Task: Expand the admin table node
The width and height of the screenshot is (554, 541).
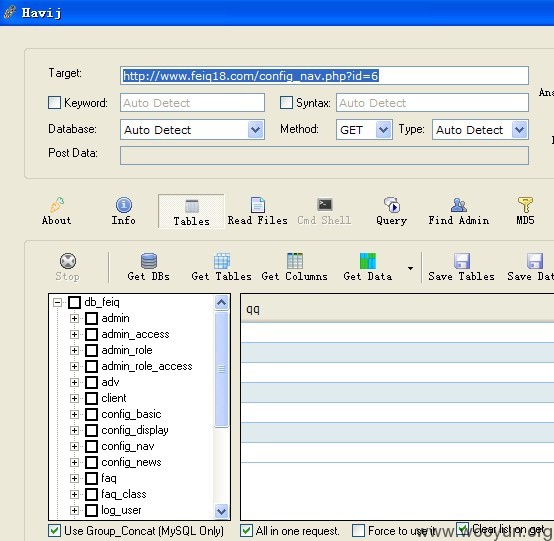Action: [74, 318]
